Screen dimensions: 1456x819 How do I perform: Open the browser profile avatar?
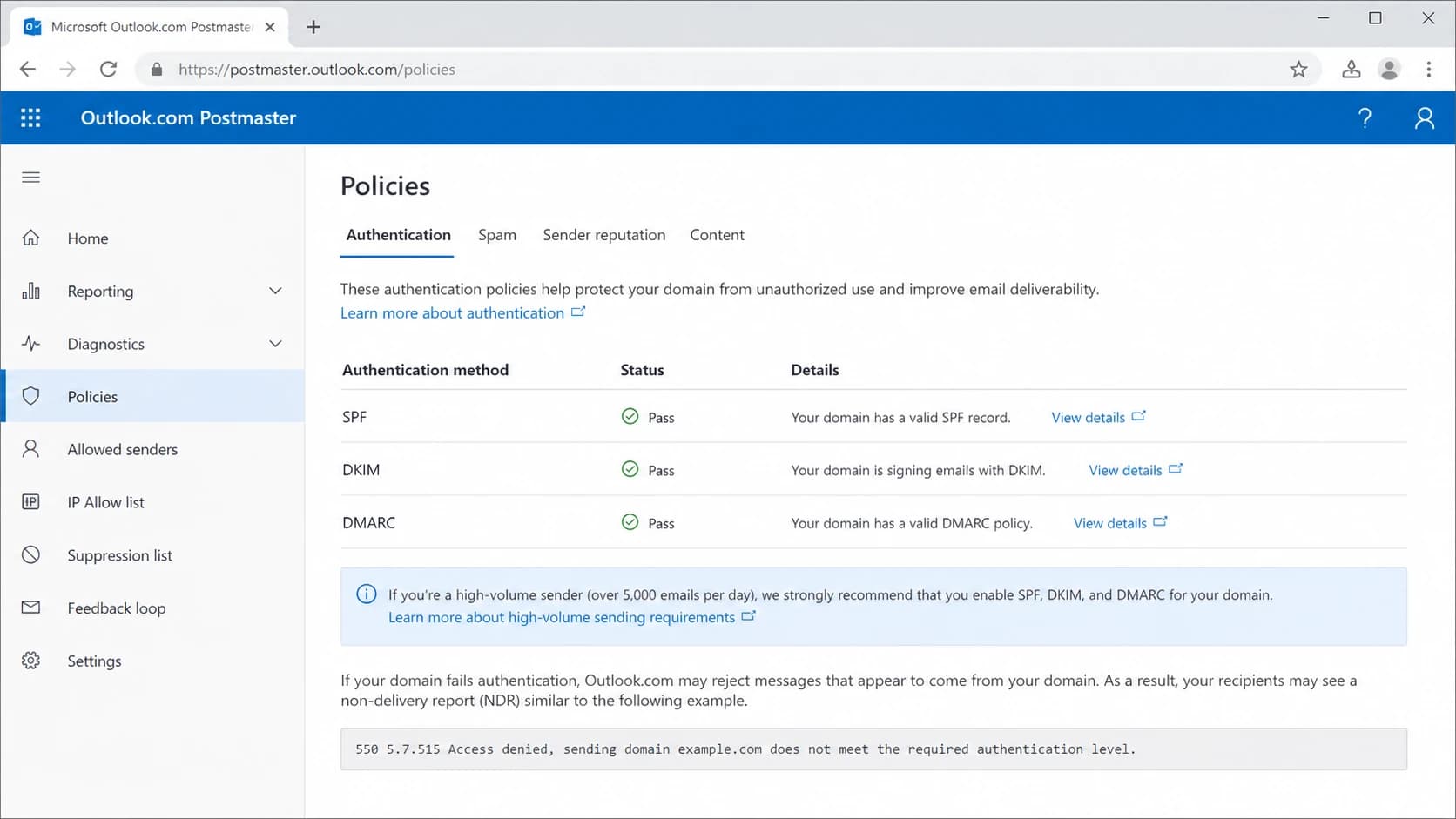pos(1390,70)
